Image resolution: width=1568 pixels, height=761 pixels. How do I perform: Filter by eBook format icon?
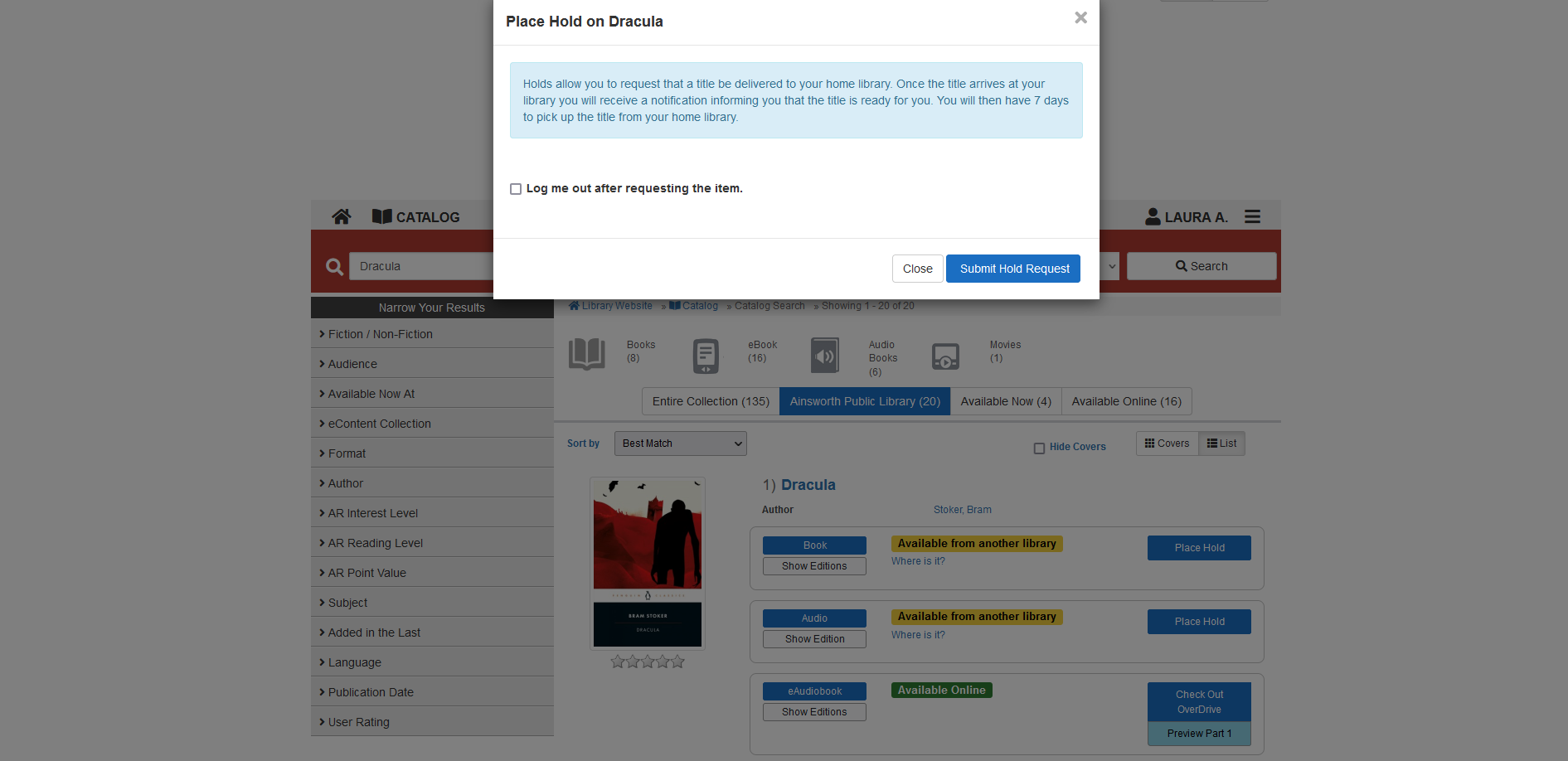click(x=706, y=356)
